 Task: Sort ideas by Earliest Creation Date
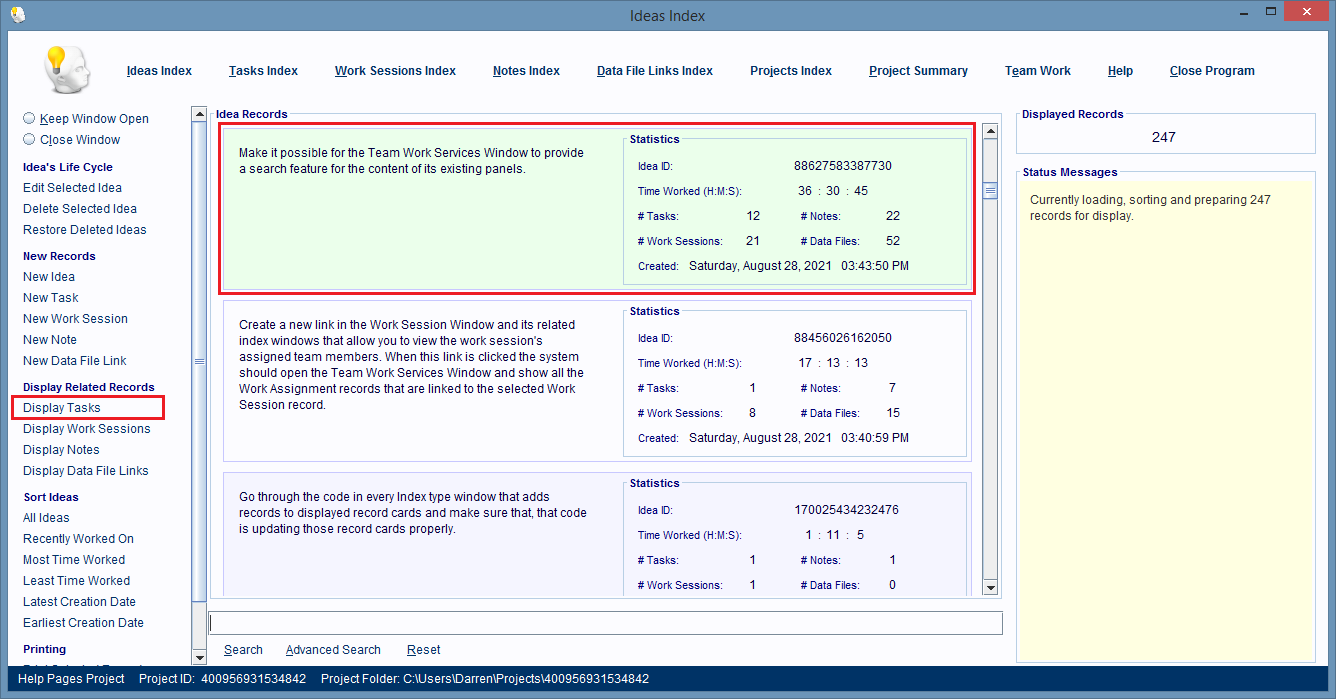(83, 623)
